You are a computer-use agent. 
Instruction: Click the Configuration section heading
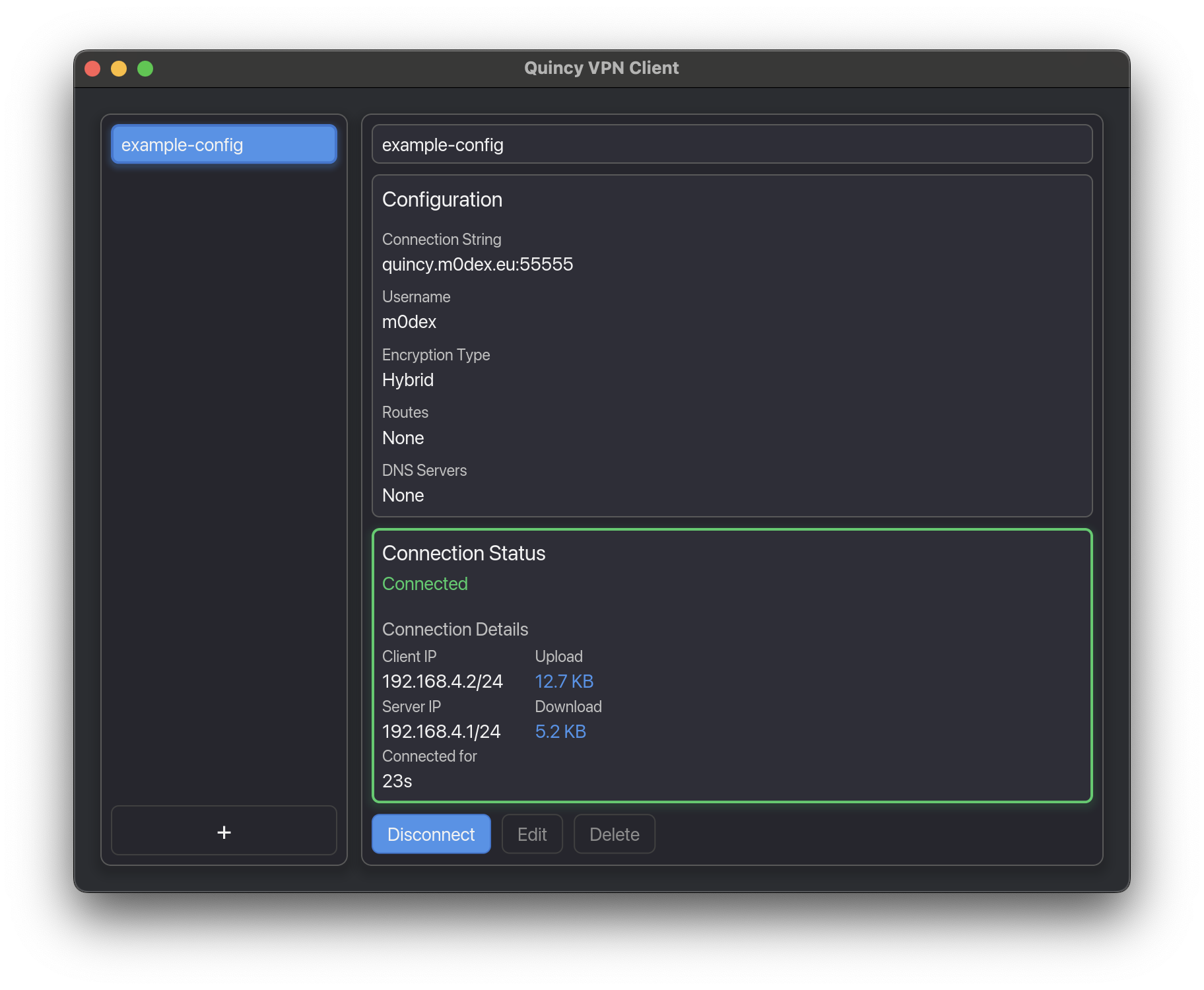pyautogui.click(x=442, y=200)
